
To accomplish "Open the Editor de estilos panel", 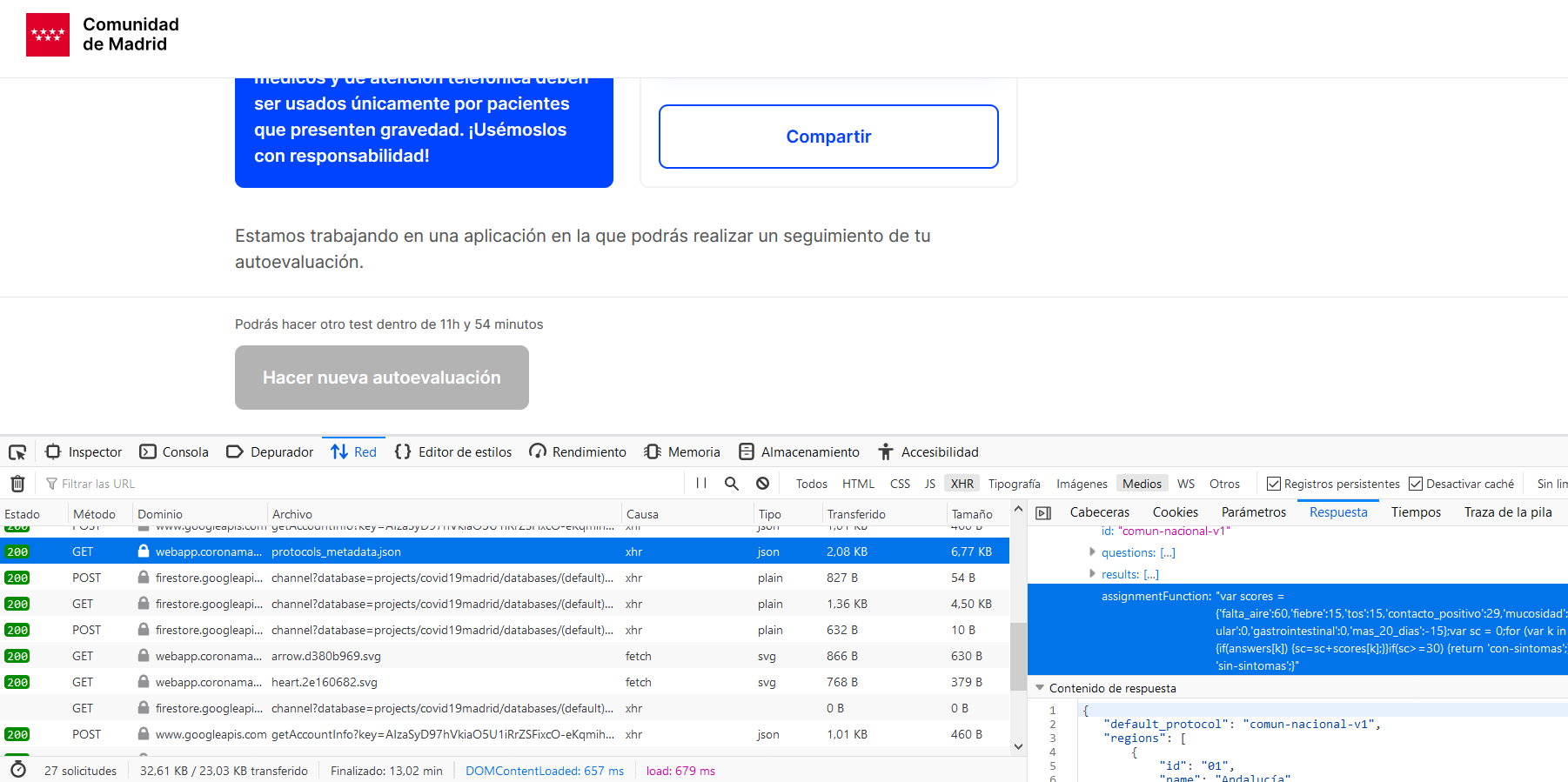I will 453,452.
